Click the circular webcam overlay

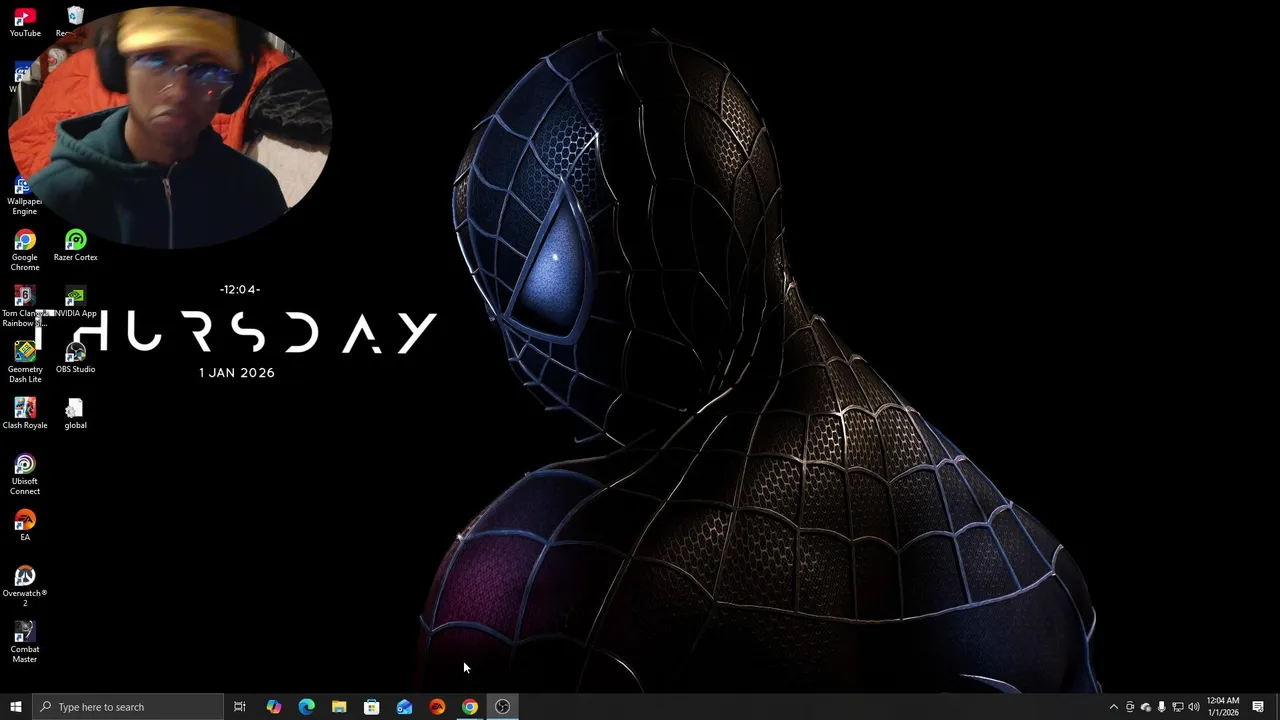tap(169, 127)
